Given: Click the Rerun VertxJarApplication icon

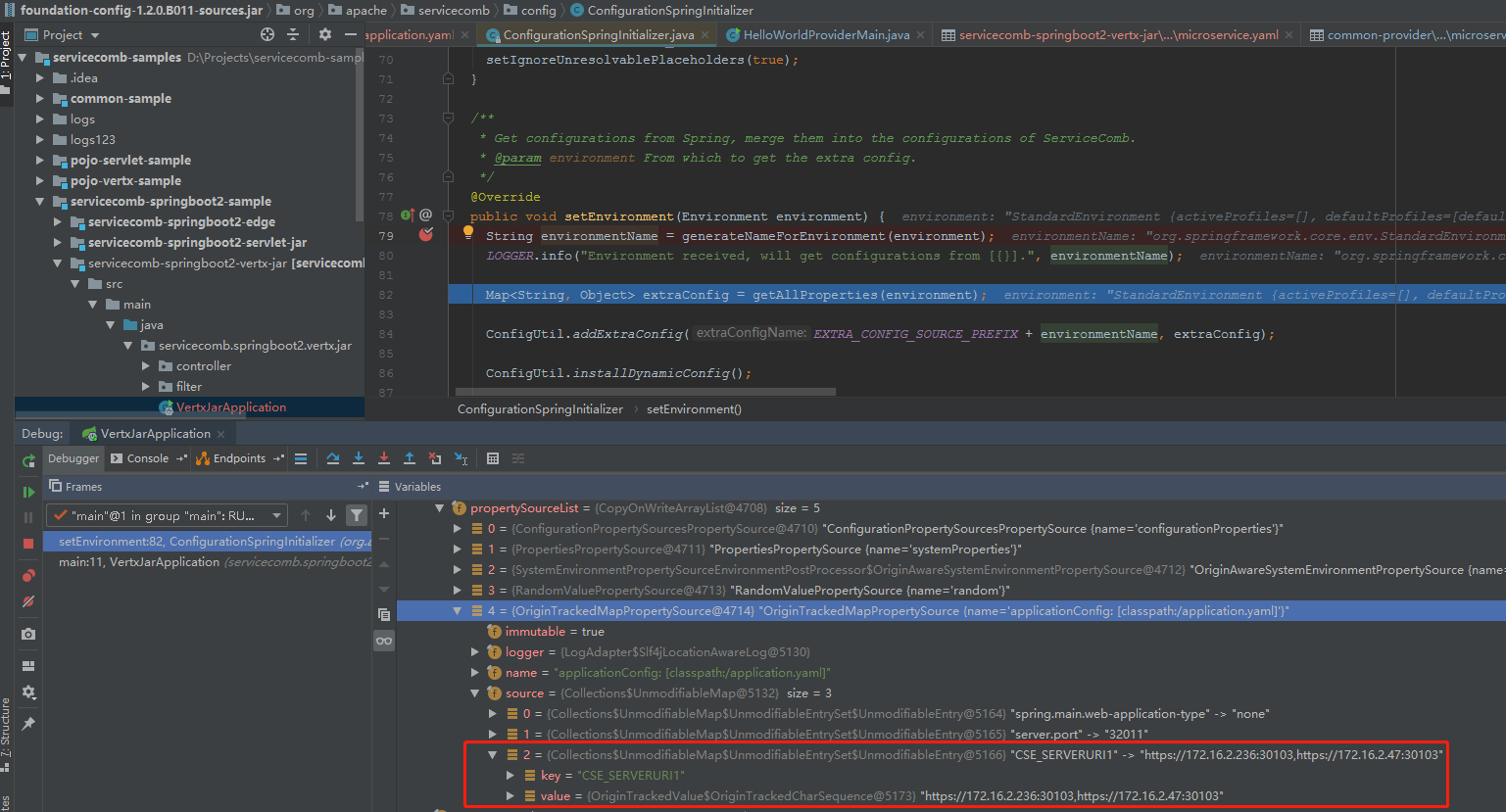Looking at the screenshot, I should click(28, 460).
